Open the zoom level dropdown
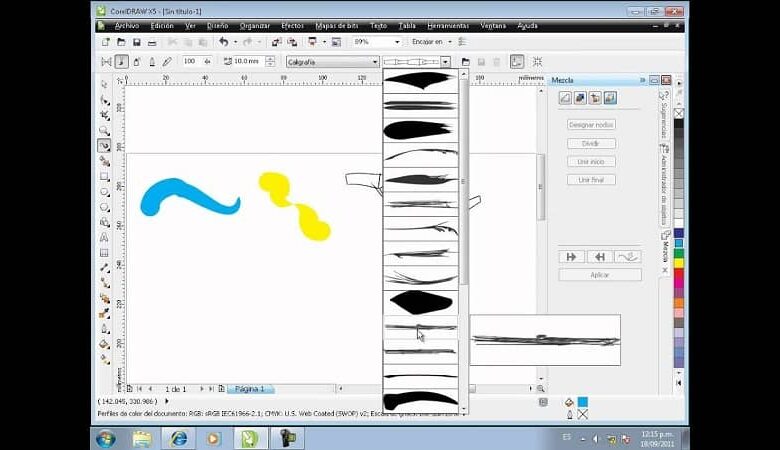 pyautogui.click(x=397, y=42)
